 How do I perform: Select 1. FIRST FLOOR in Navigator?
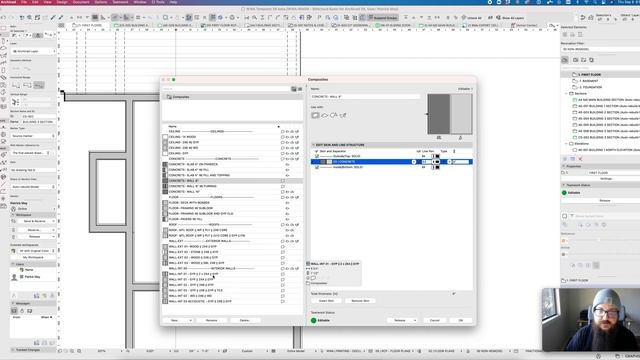tap(589, 75)
